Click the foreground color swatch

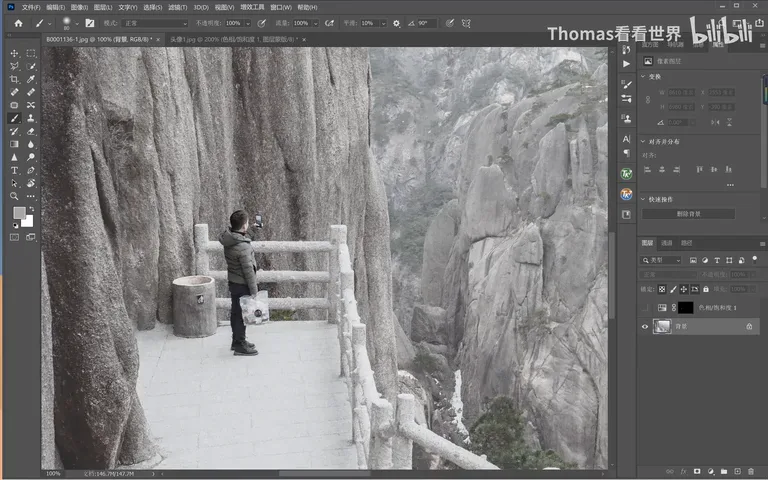pyautogui.click(x=19, y=213)
